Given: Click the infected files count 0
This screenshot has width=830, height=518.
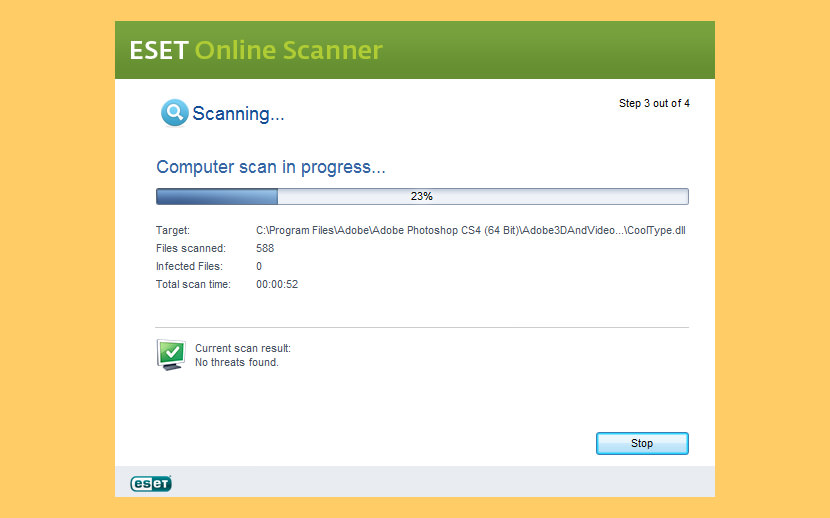Looking at the screenshot, I should pos(259,266).
